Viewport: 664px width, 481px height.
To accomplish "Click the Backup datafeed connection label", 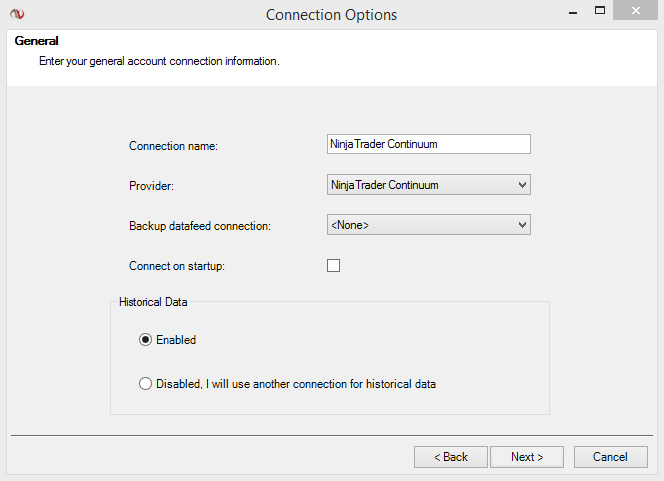I will (x=200, y=226).
